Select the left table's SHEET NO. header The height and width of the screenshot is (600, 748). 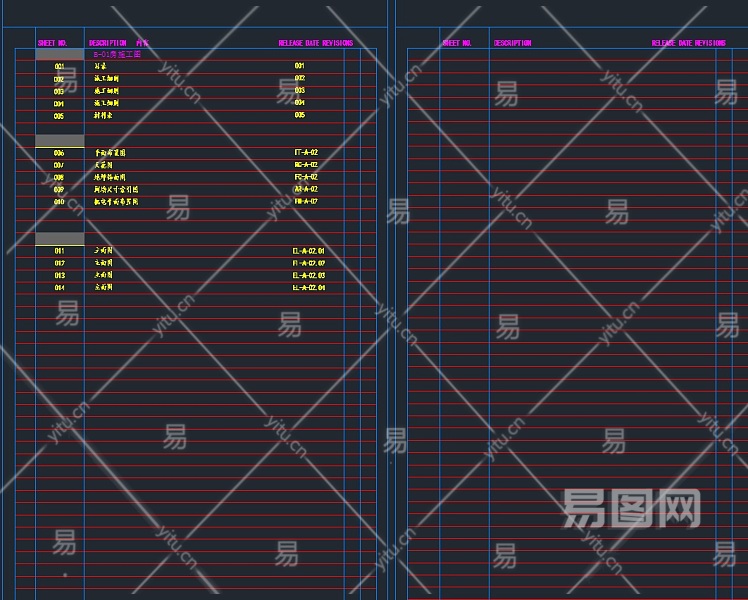tap(52, 43)
